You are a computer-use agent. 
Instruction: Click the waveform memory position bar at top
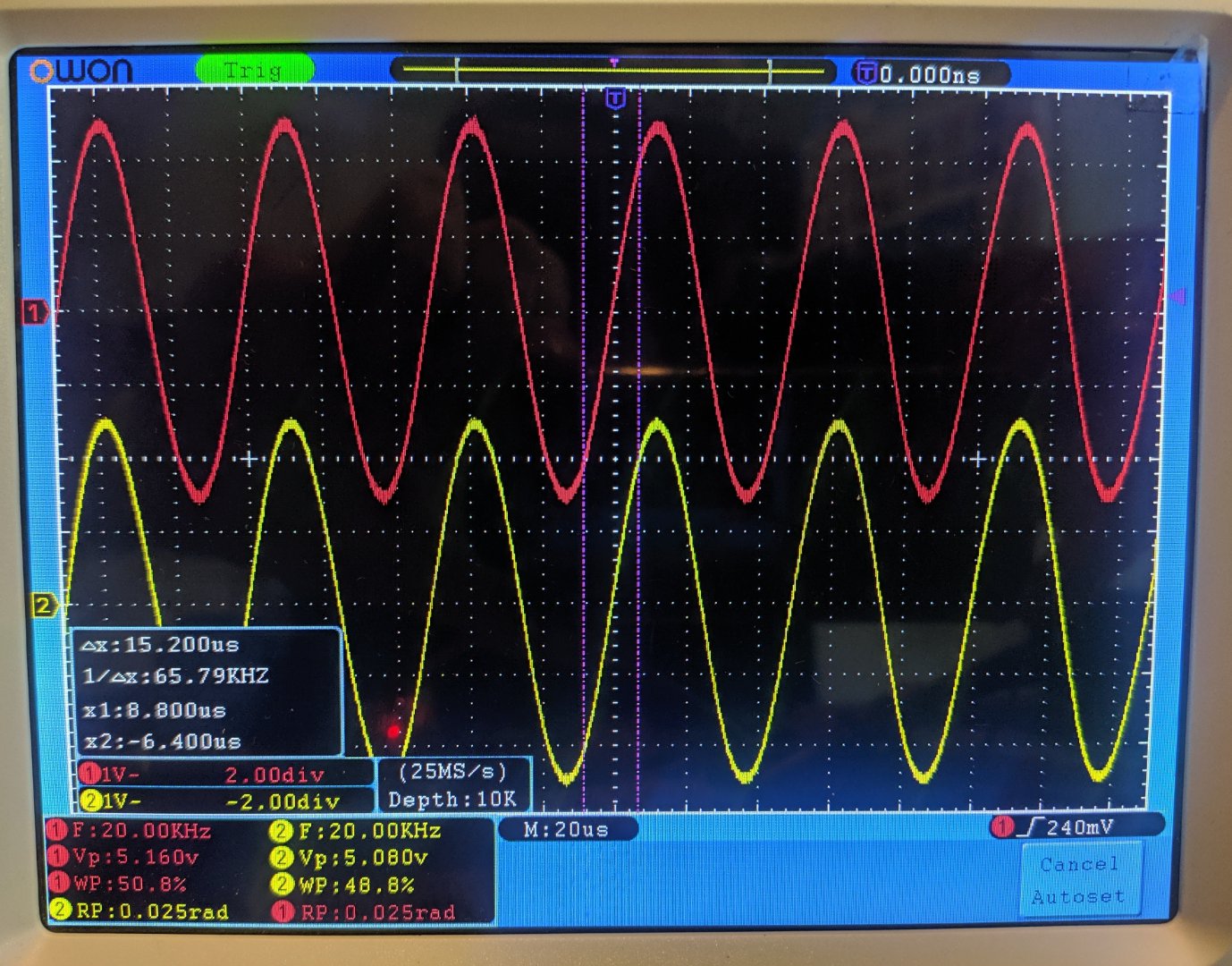click(x=613, y=70)
